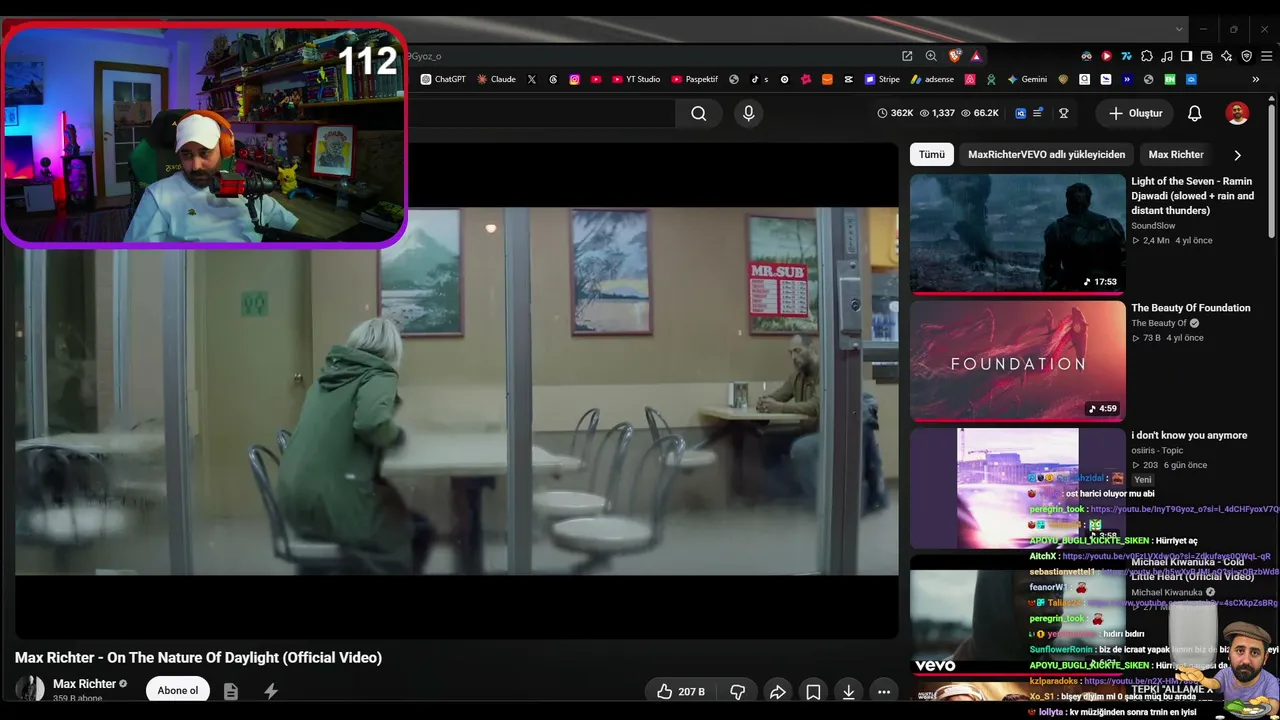Download the video using the download icon

pos(848,691)
